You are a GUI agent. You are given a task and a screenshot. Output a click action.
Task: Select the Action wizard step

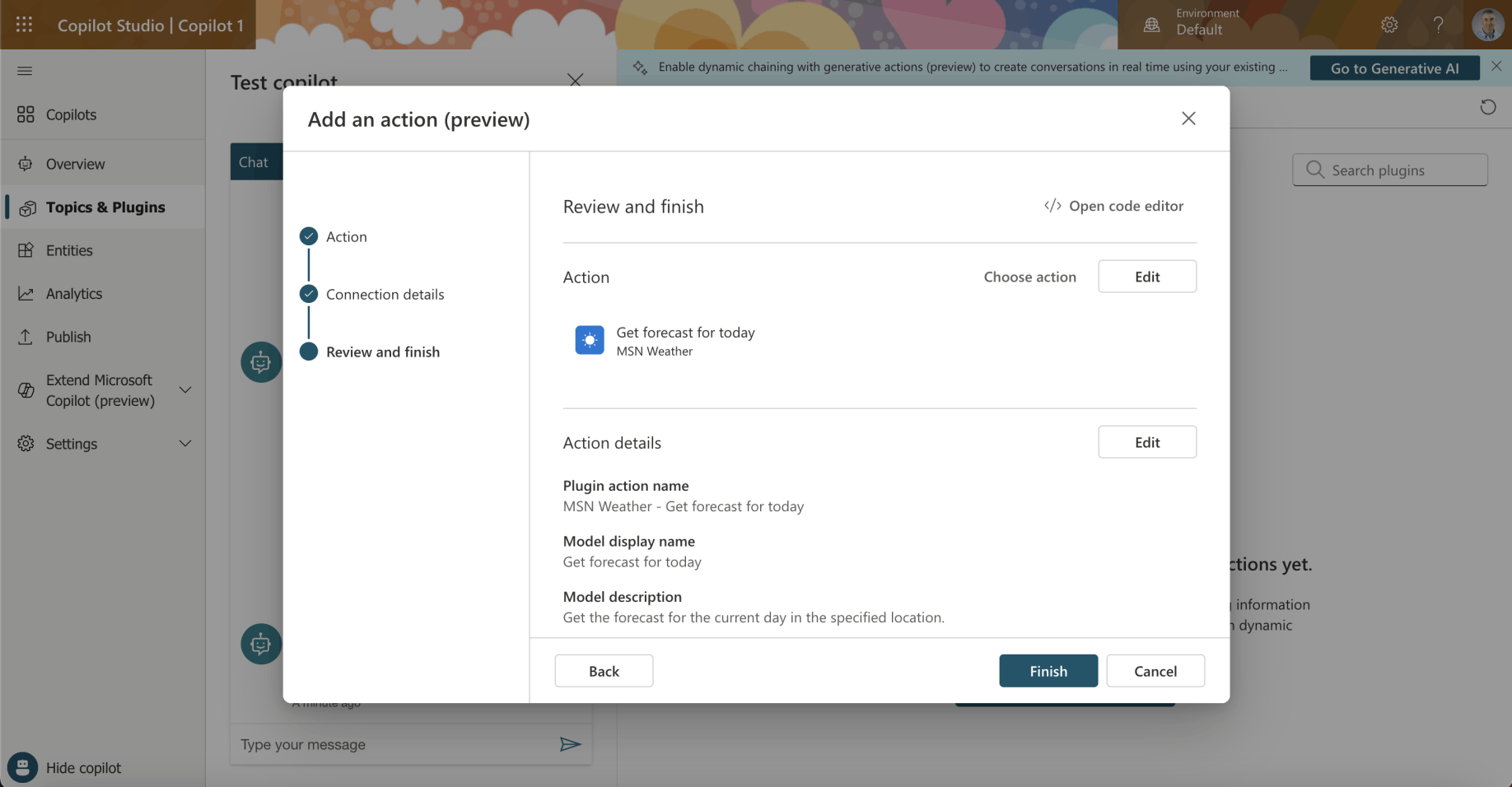(346, 237)
